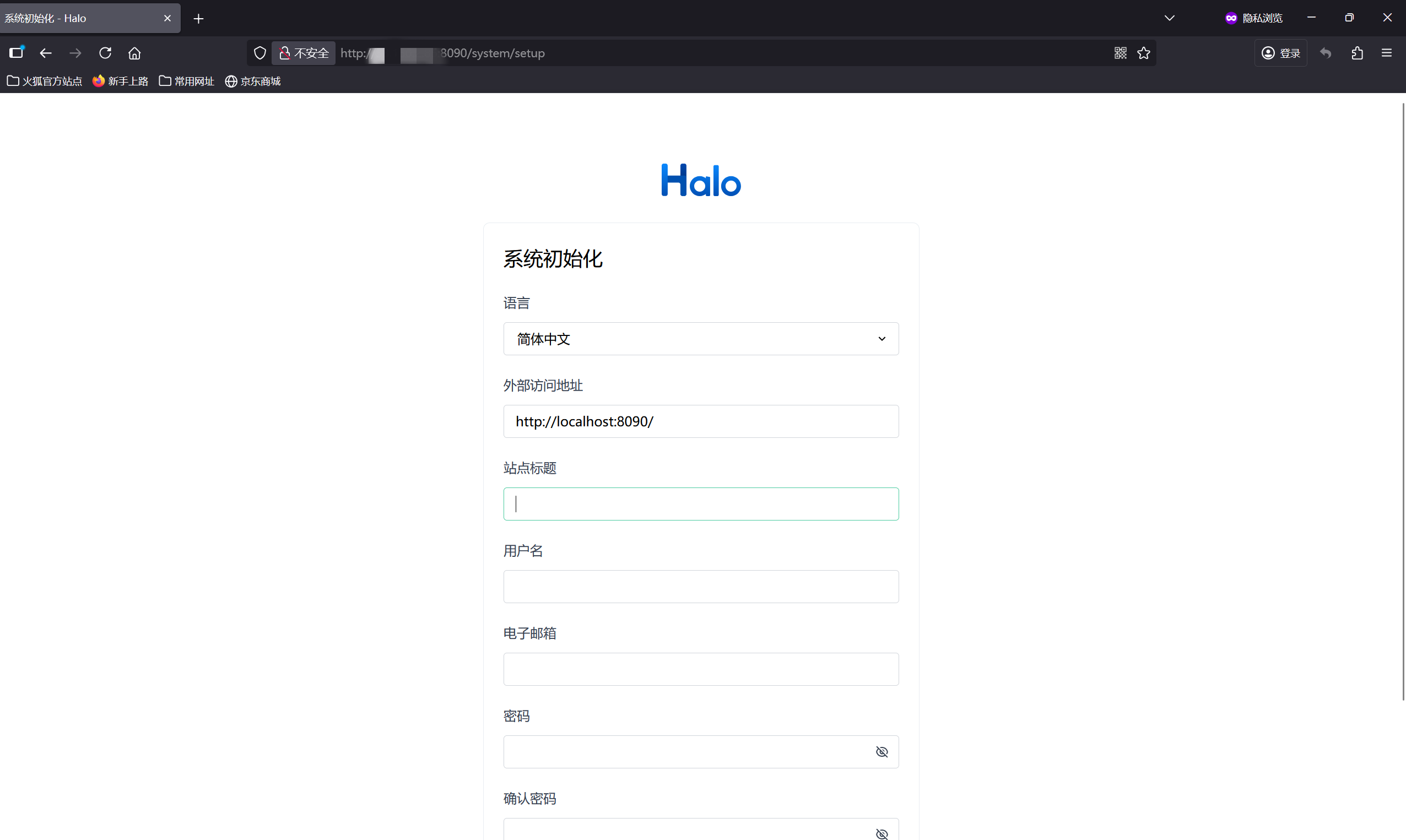This screenshot has height=840, width=1406.
Task: Go to browser home page icon
Action: (134, 53)
